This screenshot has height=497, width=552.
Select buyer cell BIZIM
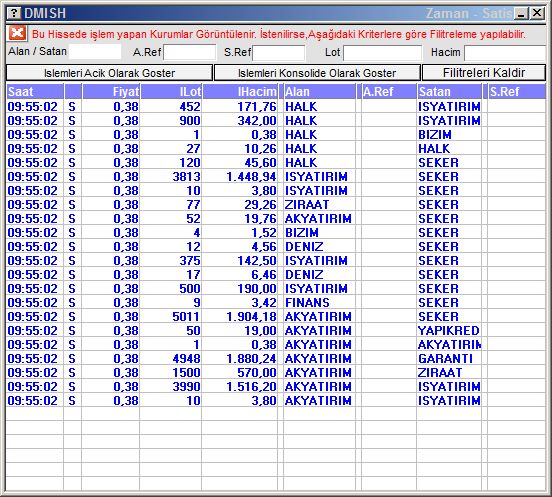[x=302, y=233]
